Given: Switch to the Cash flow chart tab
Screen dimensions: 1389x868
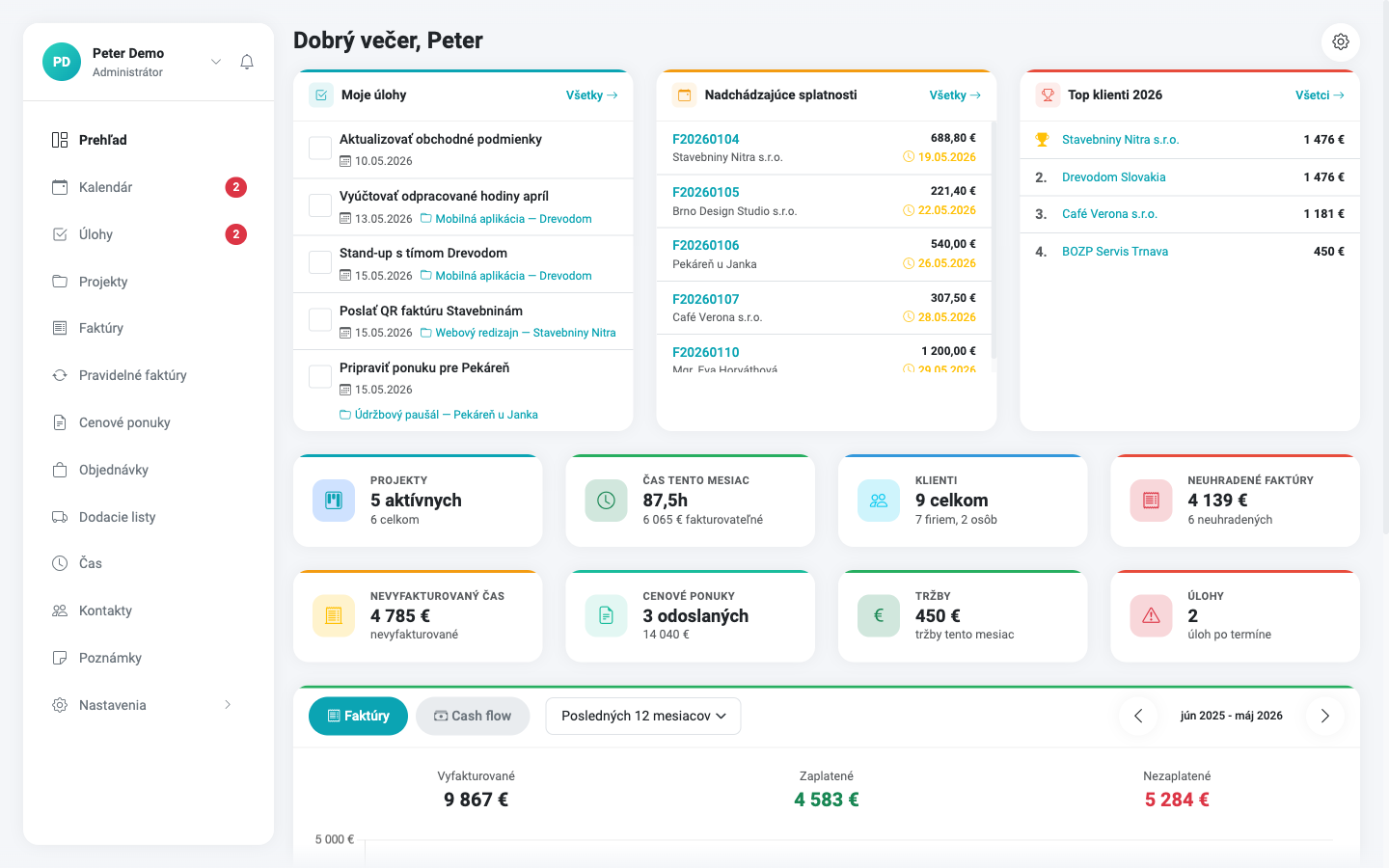Looking at the screenshot, I should [473, 716].
